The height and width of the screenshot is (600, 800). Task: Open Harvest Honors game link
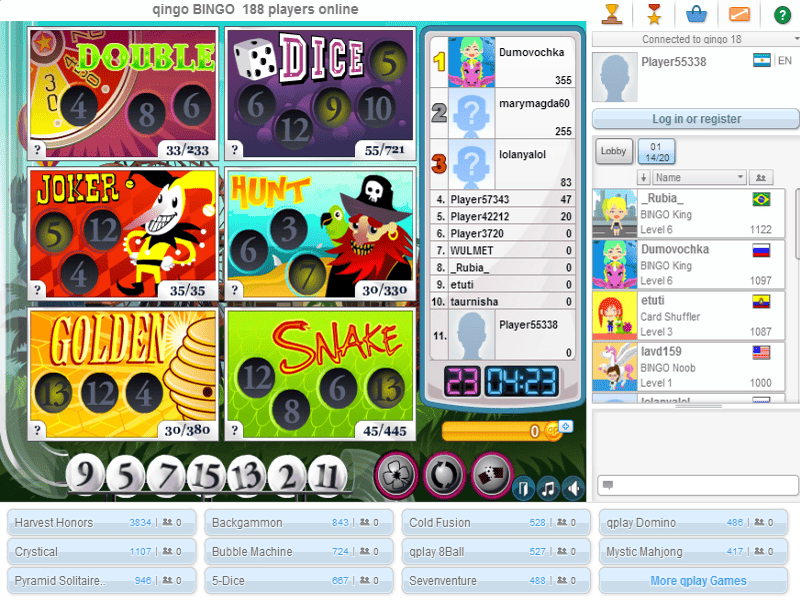(x=102, y=522)
